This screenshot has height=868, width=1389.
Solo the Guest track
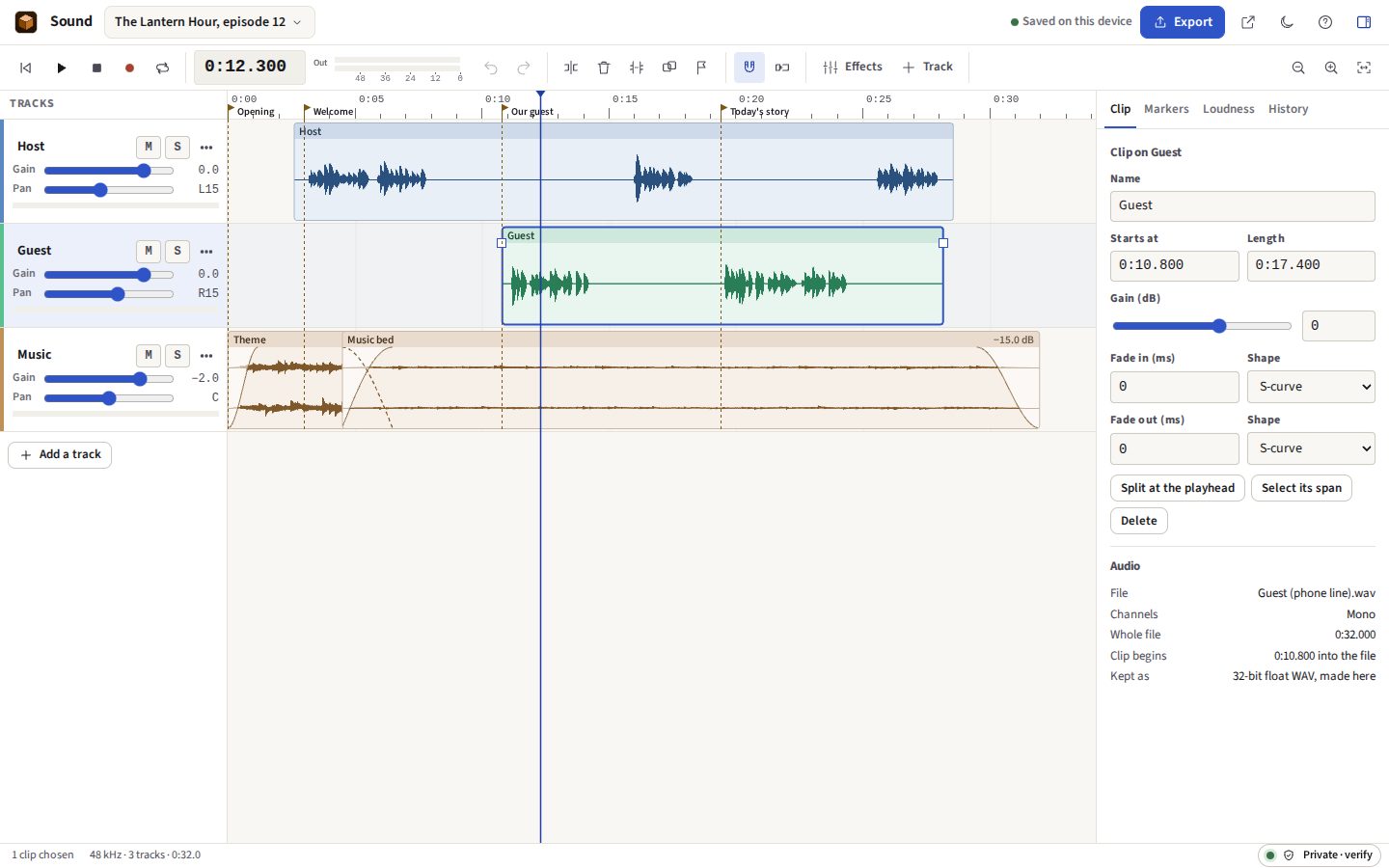(x=177, y=251)
